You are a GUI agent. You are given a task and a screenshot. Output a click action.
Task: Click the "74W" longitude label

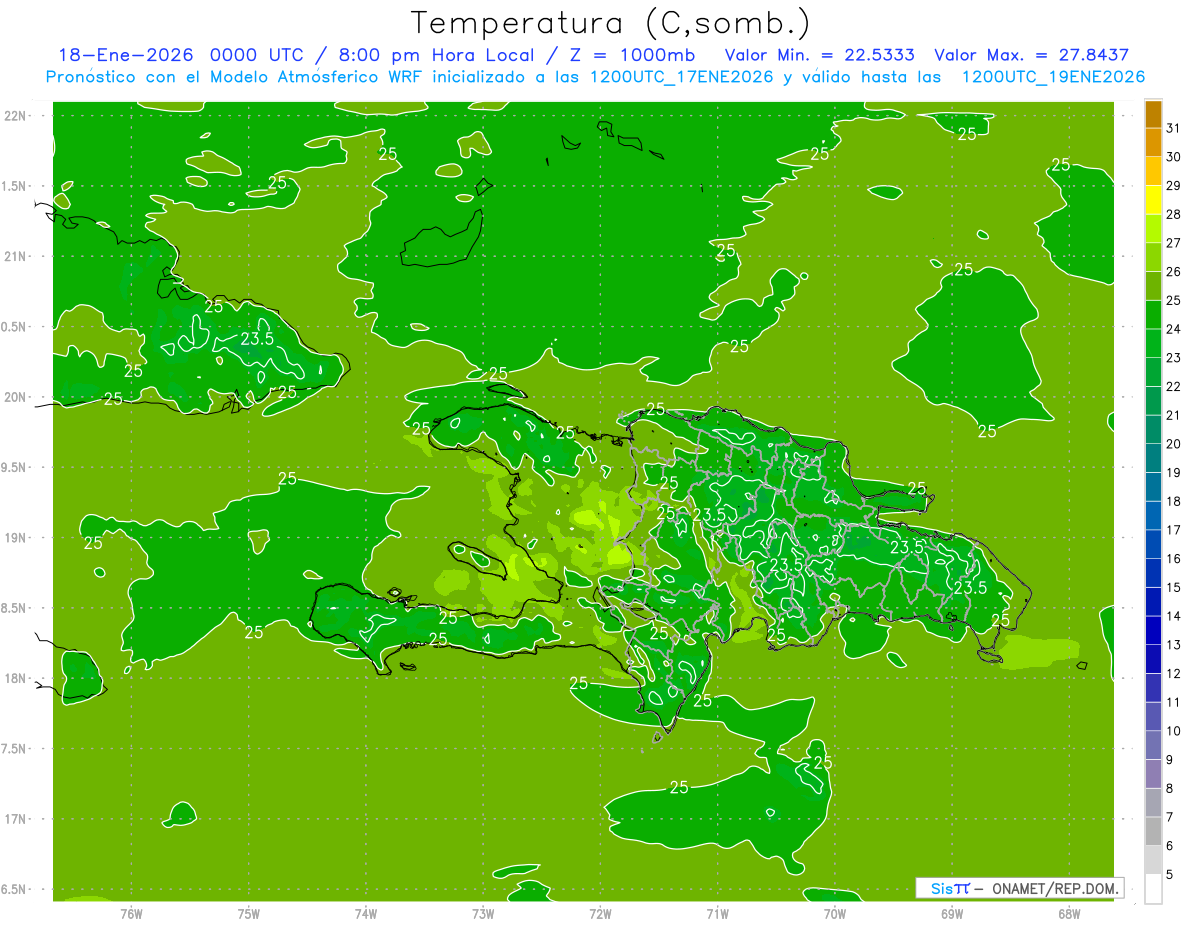(366, 913)
